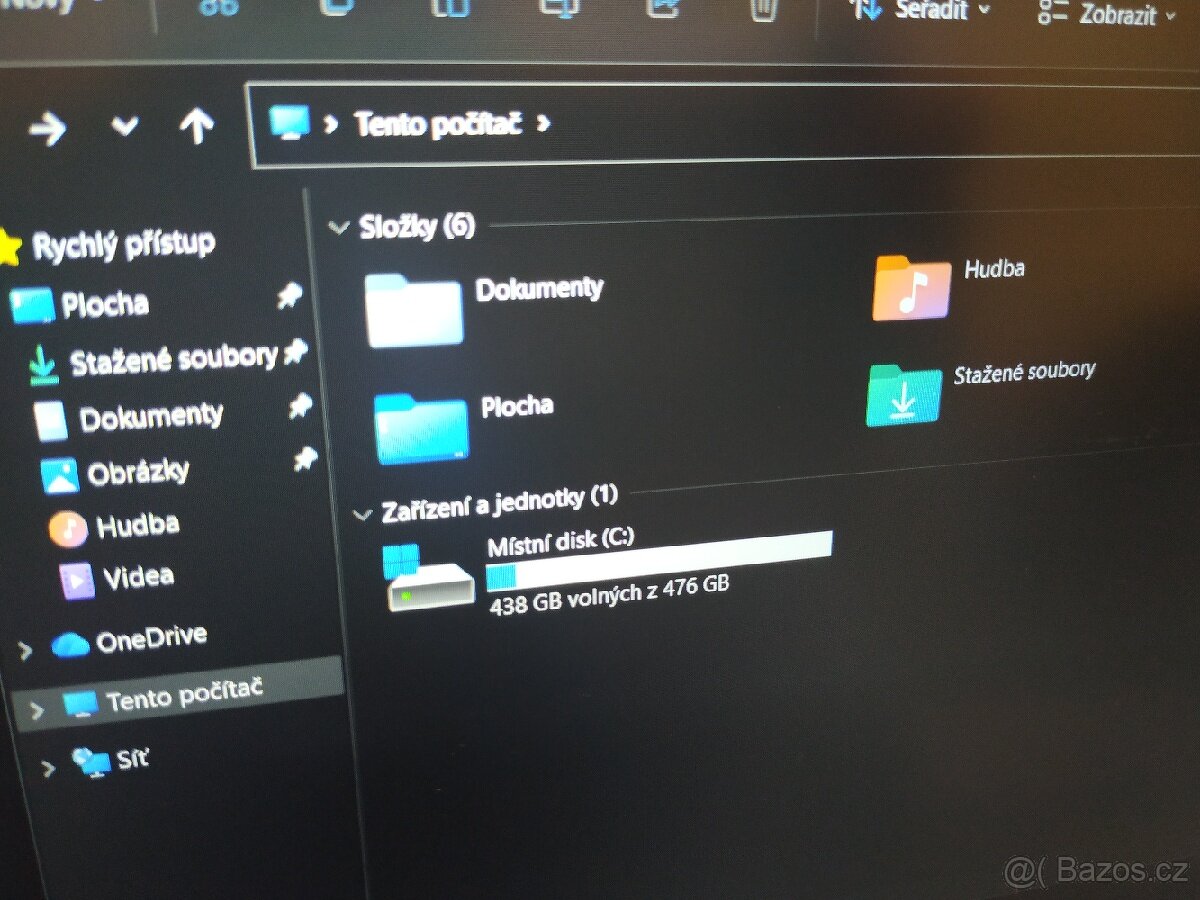Open the recent locations chevron beside the forward arrow

124,127
